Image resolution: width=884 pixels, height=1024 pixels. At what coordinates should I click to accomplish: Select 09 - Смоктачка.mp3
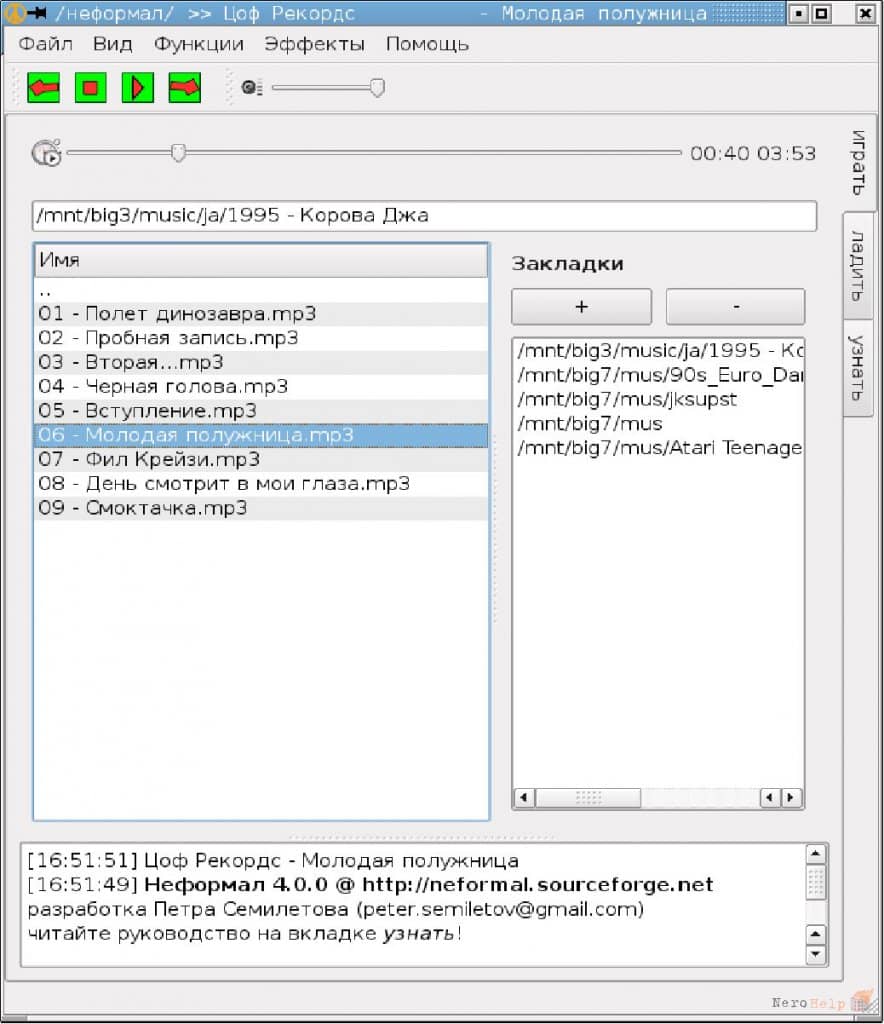click(260, 508)
